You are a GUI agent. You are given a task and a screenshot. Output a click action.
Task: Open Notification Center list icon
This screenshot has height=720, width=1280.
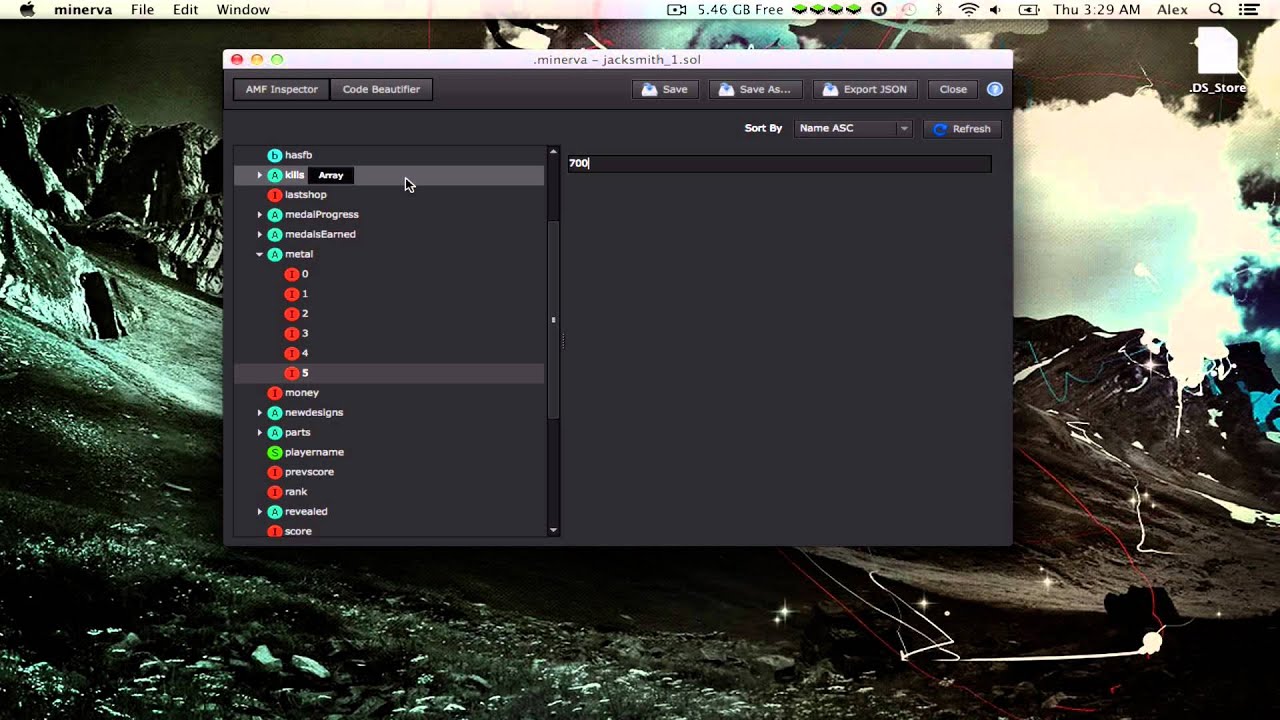tap(1248, 9)
